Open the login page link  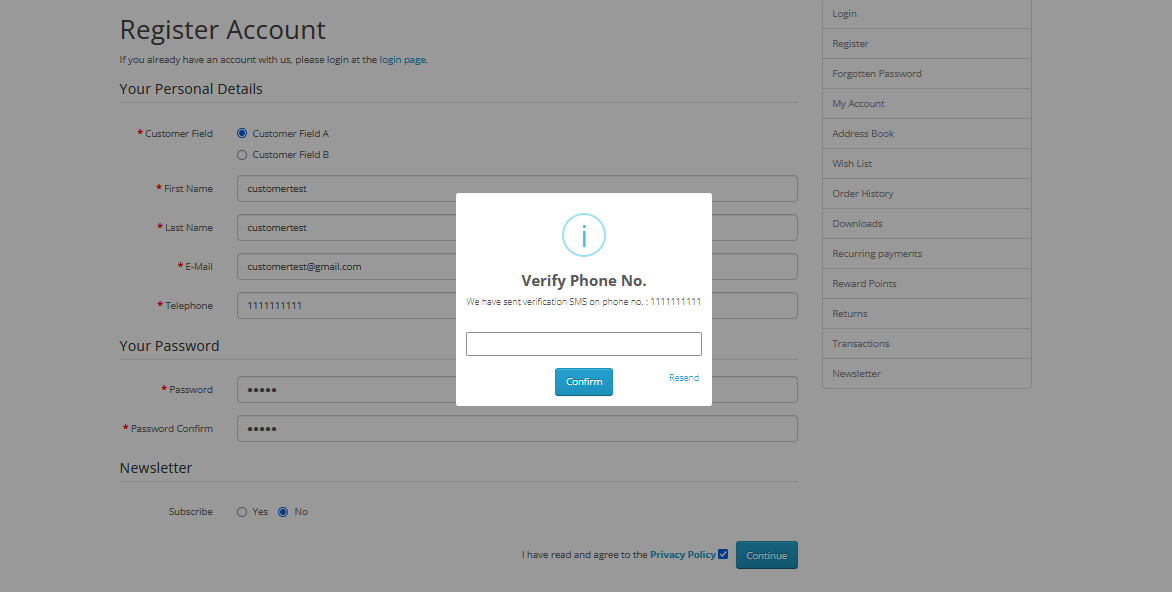(x=402, y=60)
